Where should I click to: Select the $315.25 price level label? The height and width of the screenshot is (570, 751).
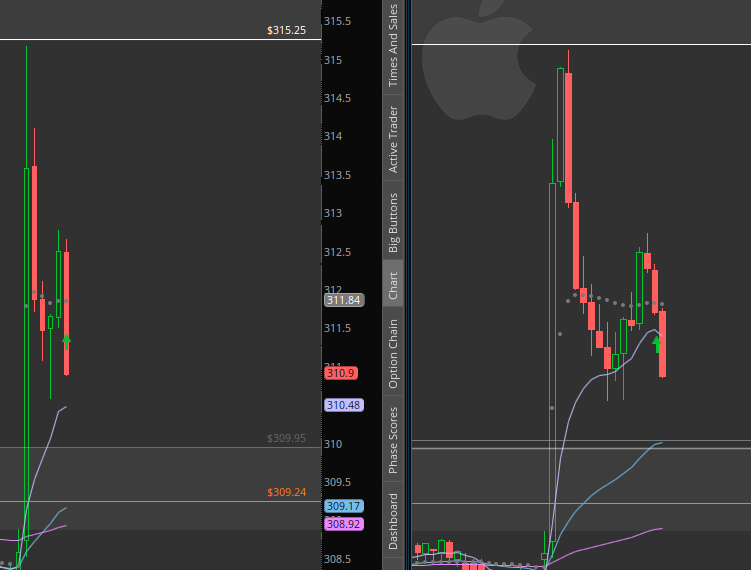pyautogui.click(x=286, y=30)
